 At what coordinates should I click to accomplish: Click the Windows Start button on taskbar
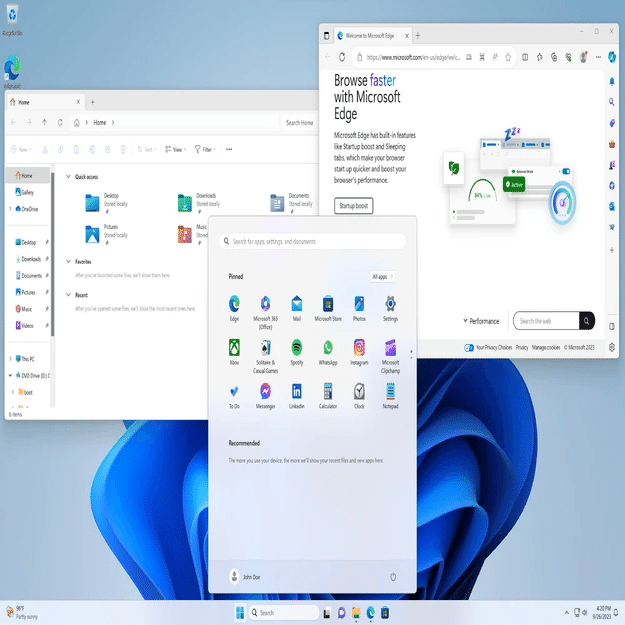(240, 612)
